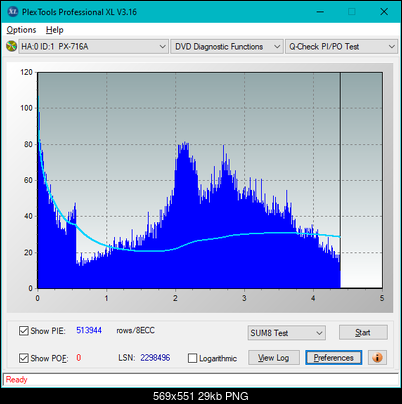Click the vertical end-of-scan line on graph
This screenshot has width=402, height=404.
pos(340,180)
